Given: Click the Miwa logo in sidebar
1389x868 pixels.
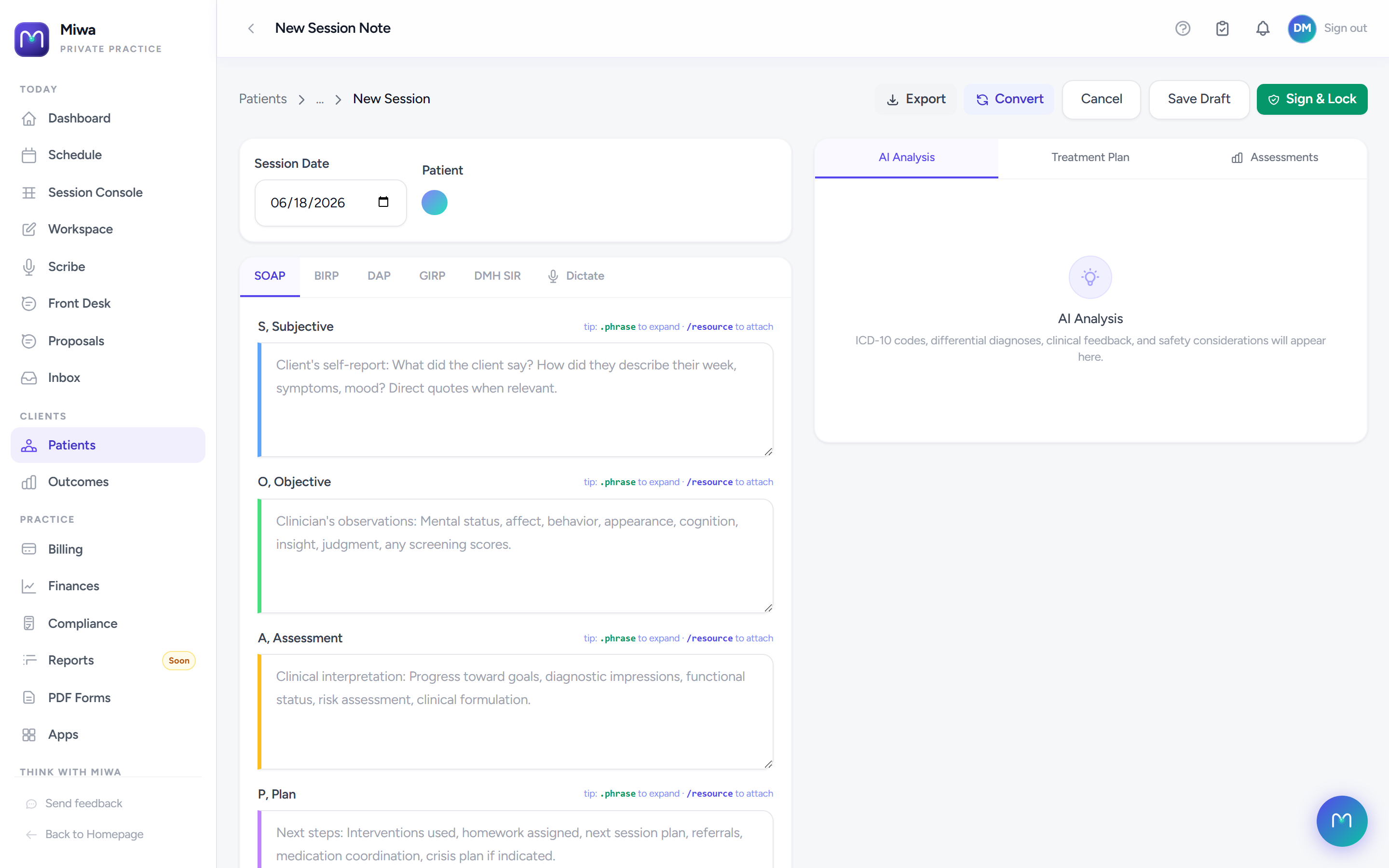Looking at the screenshot, I should (31, 39).
